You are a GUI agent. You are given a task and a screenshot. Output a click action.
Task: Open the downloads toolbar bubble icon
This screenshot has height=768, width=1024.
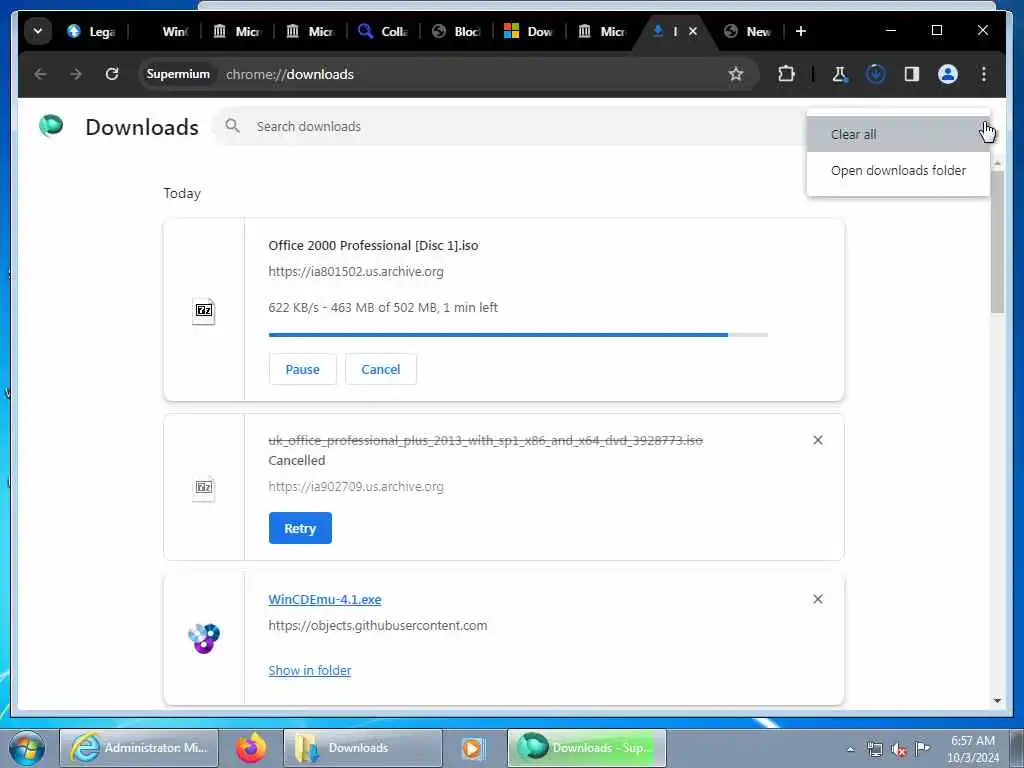[x=876, y=74]
